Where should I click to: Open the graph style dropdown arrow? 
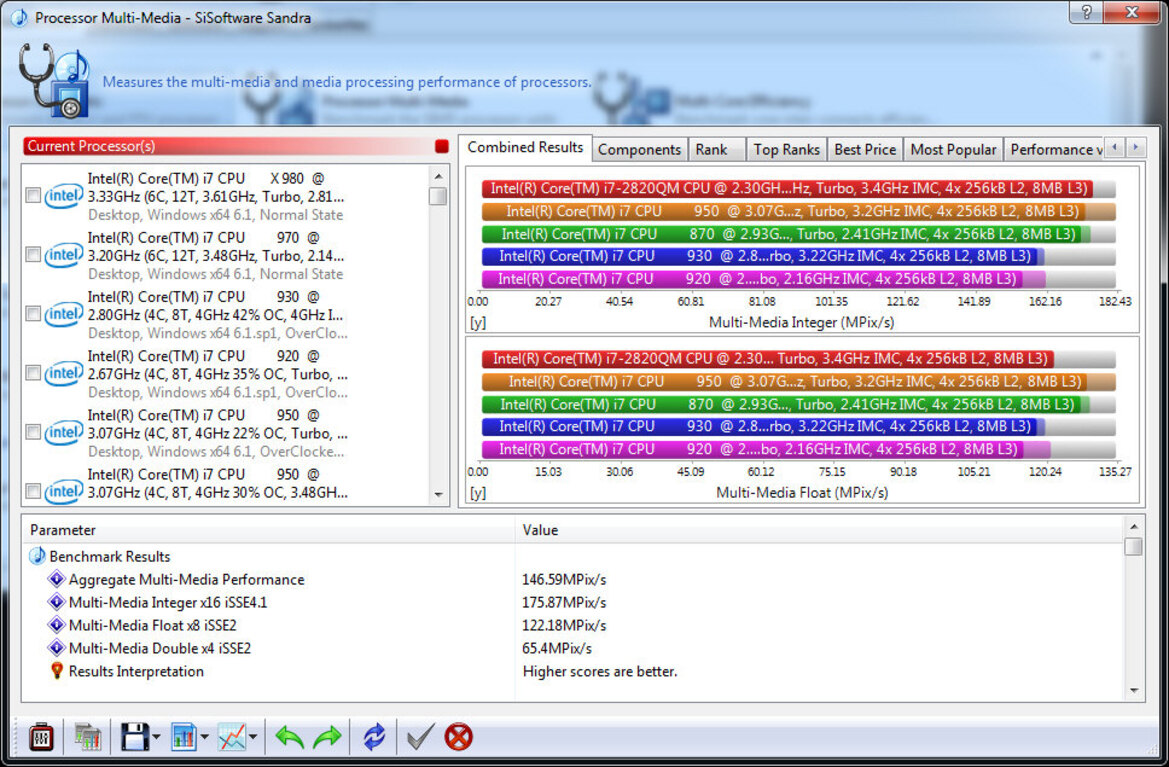[253, 738]
